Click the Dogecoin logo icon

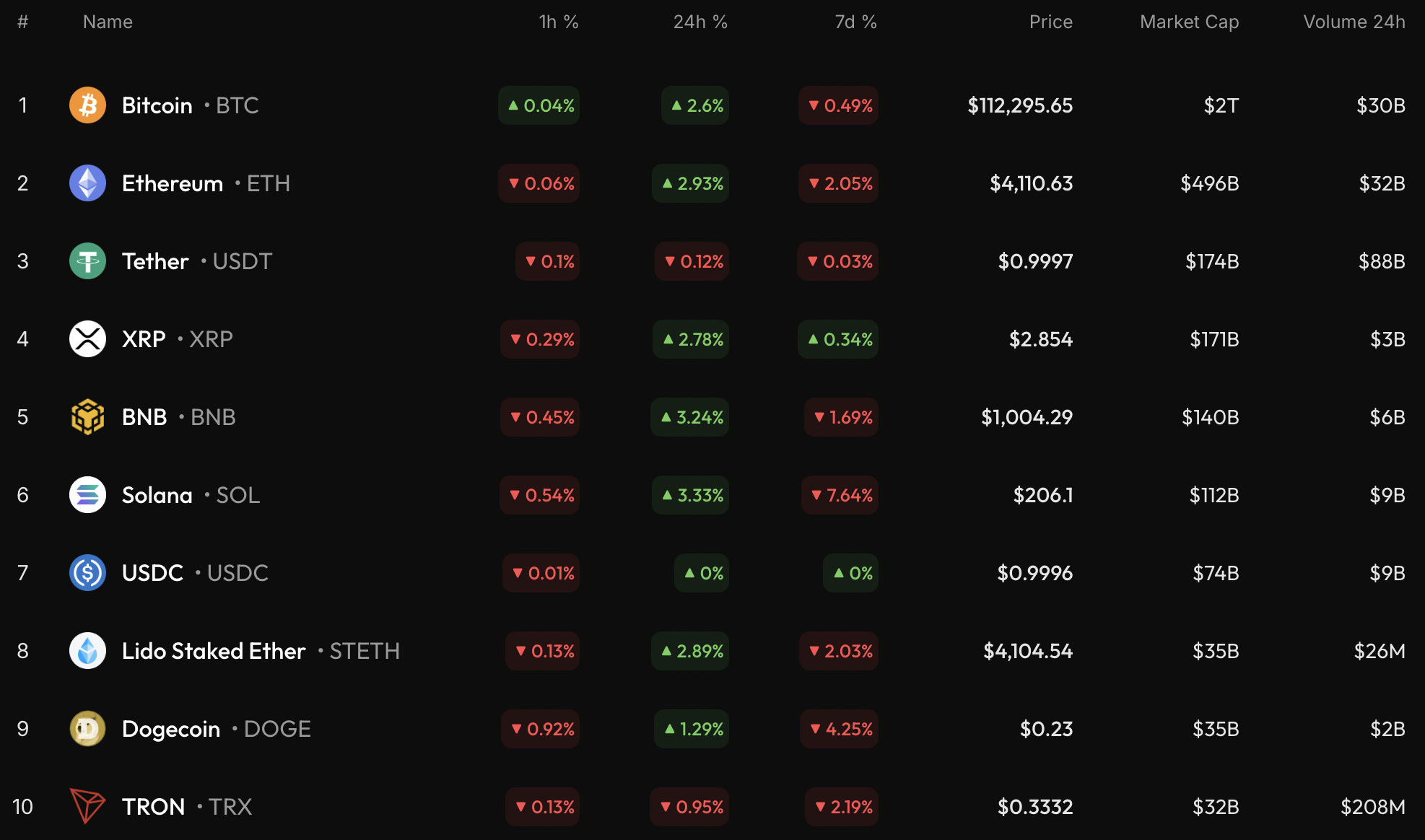87,729
